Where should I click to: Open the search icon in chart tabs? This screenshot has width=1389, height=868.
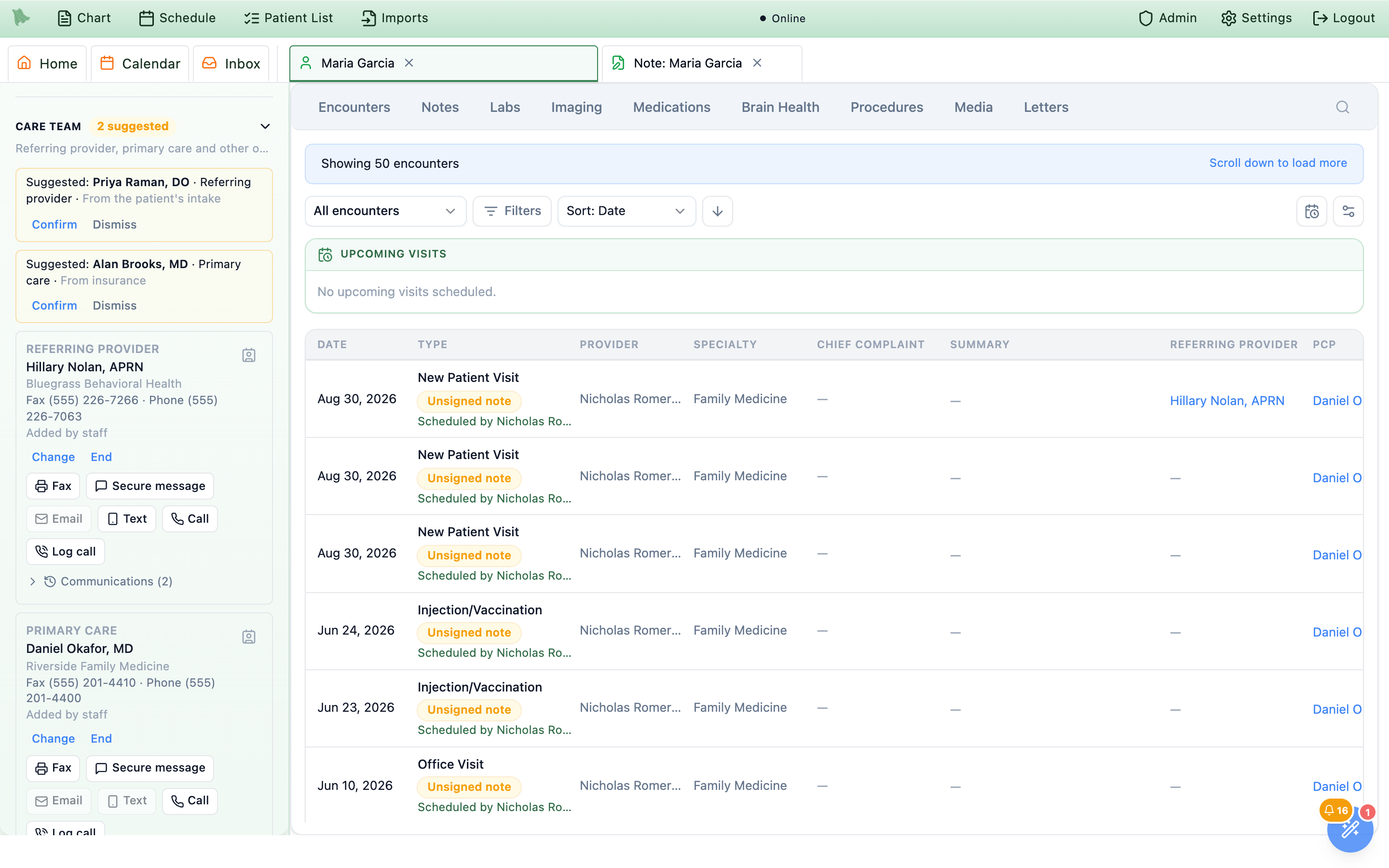point(1342,108)
